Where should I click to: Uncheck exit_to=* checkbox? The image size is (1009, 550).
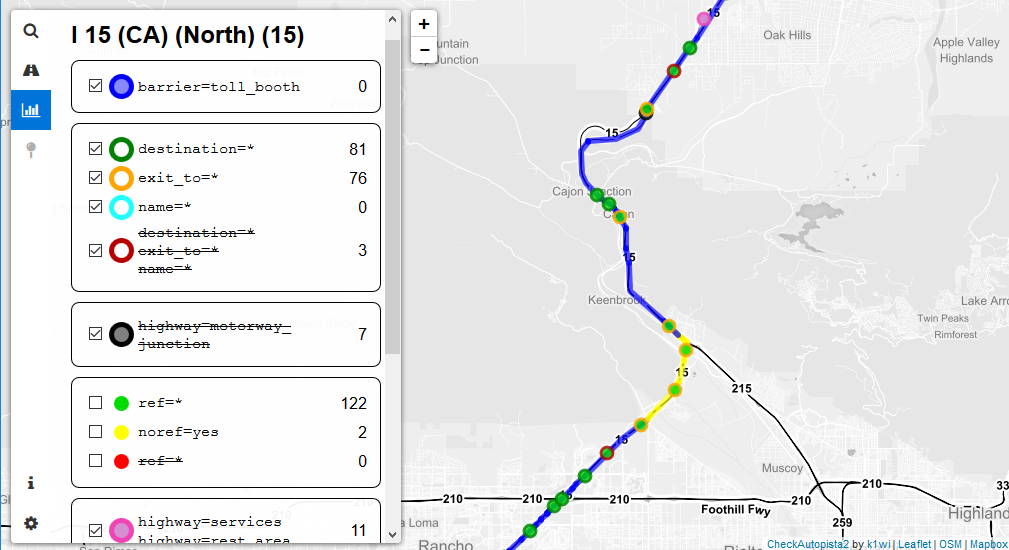coord(95,178)
